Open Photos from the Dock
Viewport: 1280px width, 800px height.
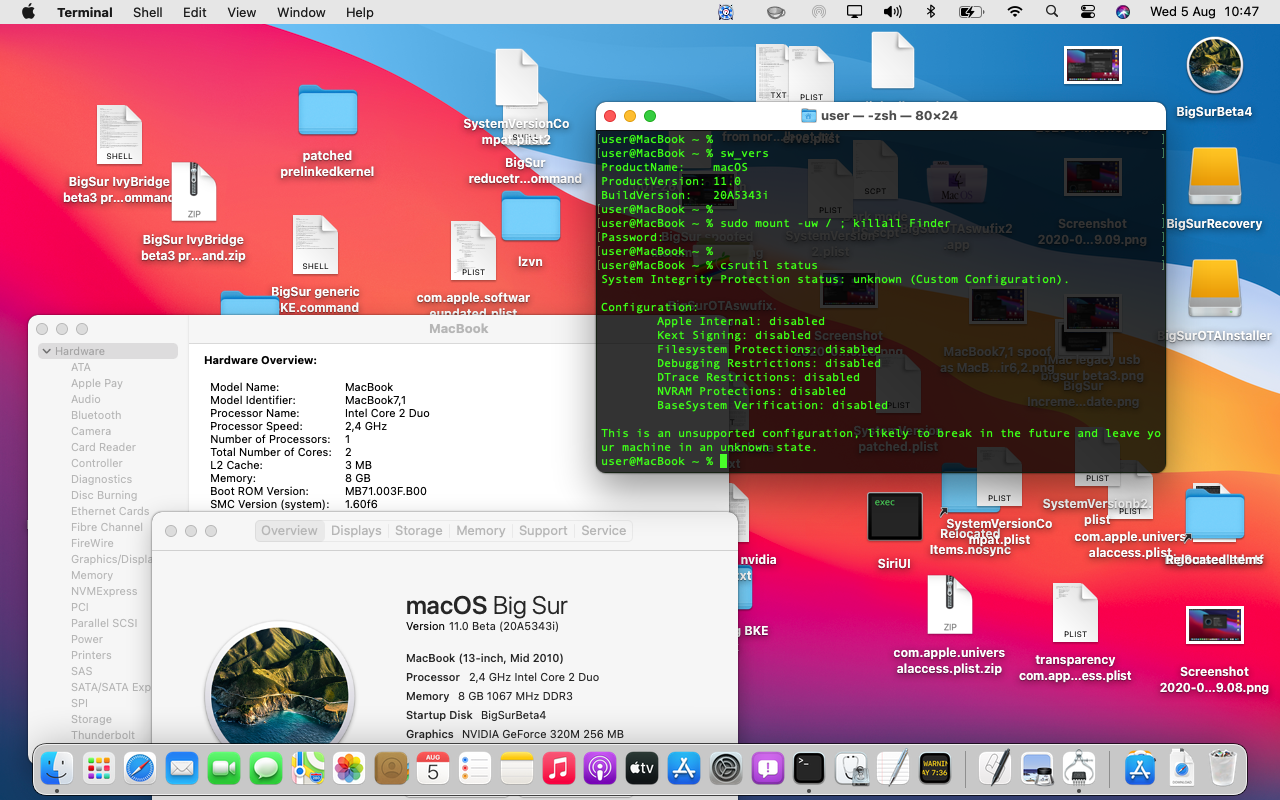point(349,768)
